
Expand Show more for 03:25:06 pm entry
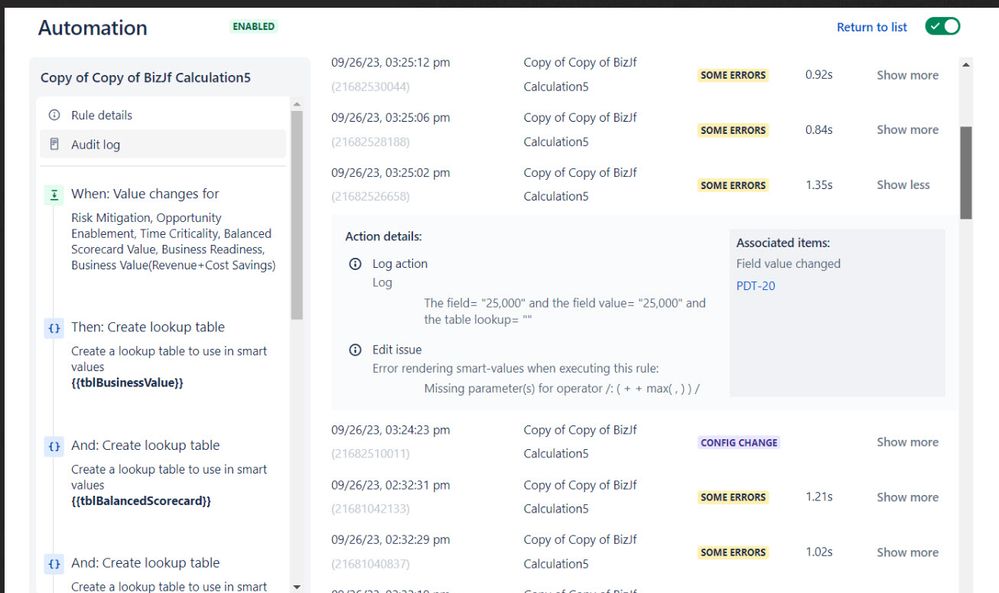pos(907,130)
